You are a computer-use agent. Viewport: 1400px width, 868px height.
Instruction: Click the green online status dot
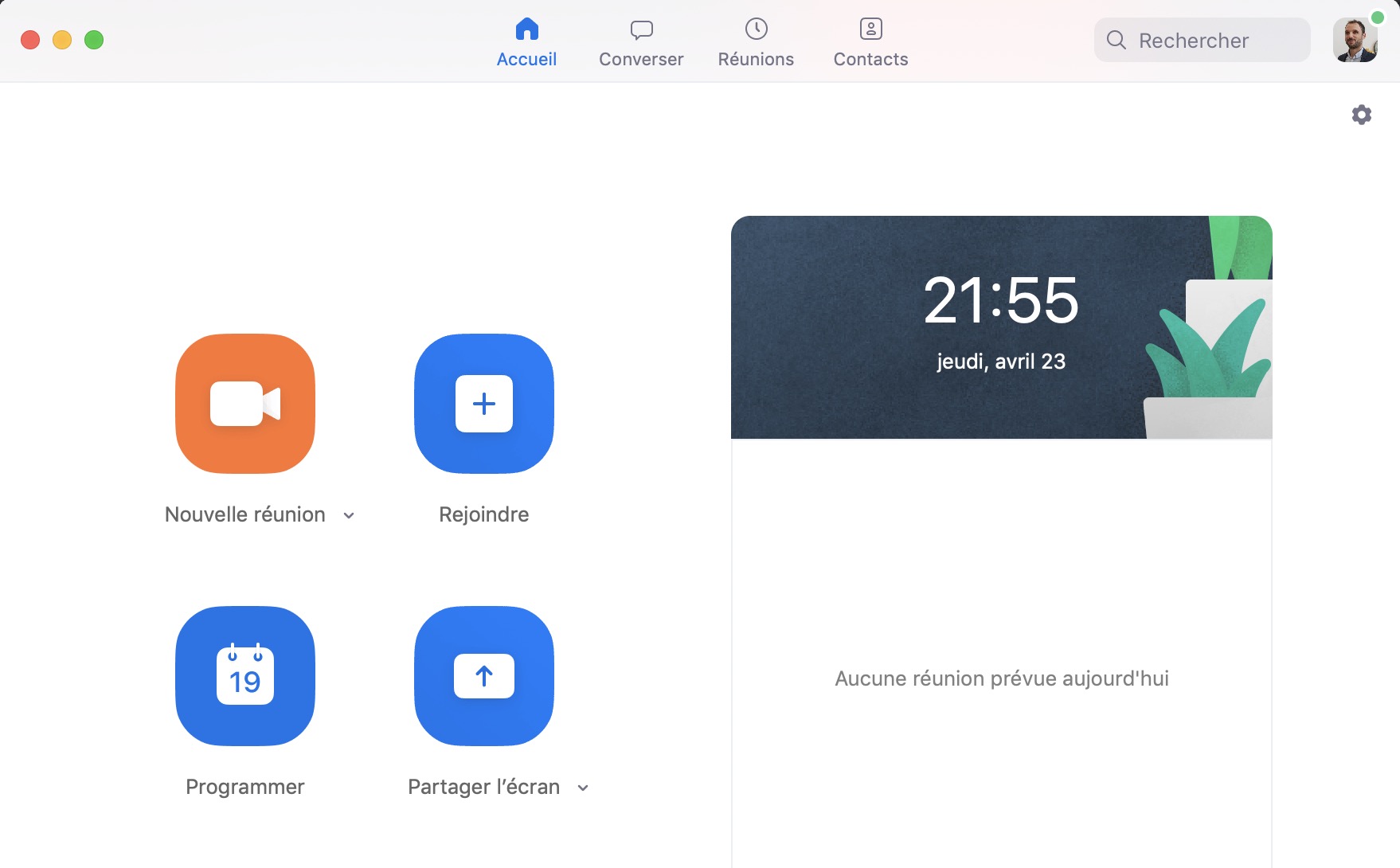1377,18
